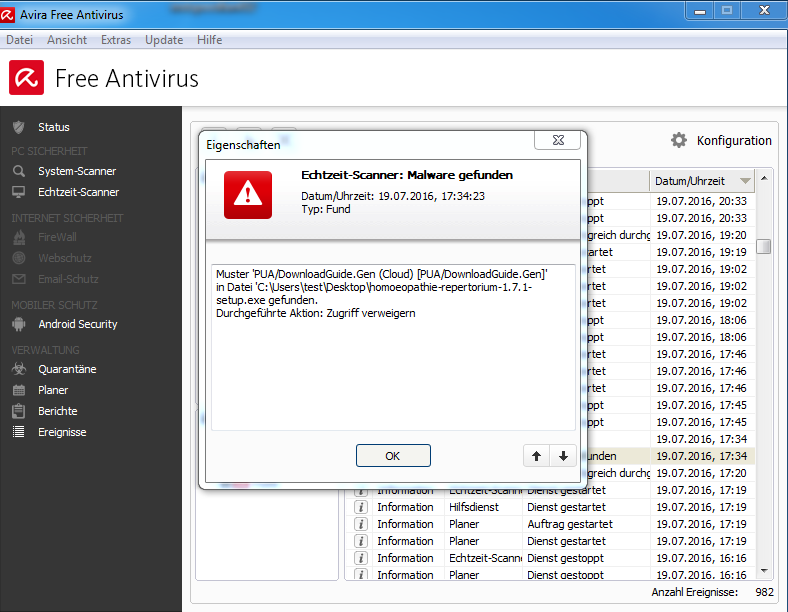Click scrollbar up arrow of events list
Screen dimensions: 788x612
pyautogui.click(x=764, y=178)
